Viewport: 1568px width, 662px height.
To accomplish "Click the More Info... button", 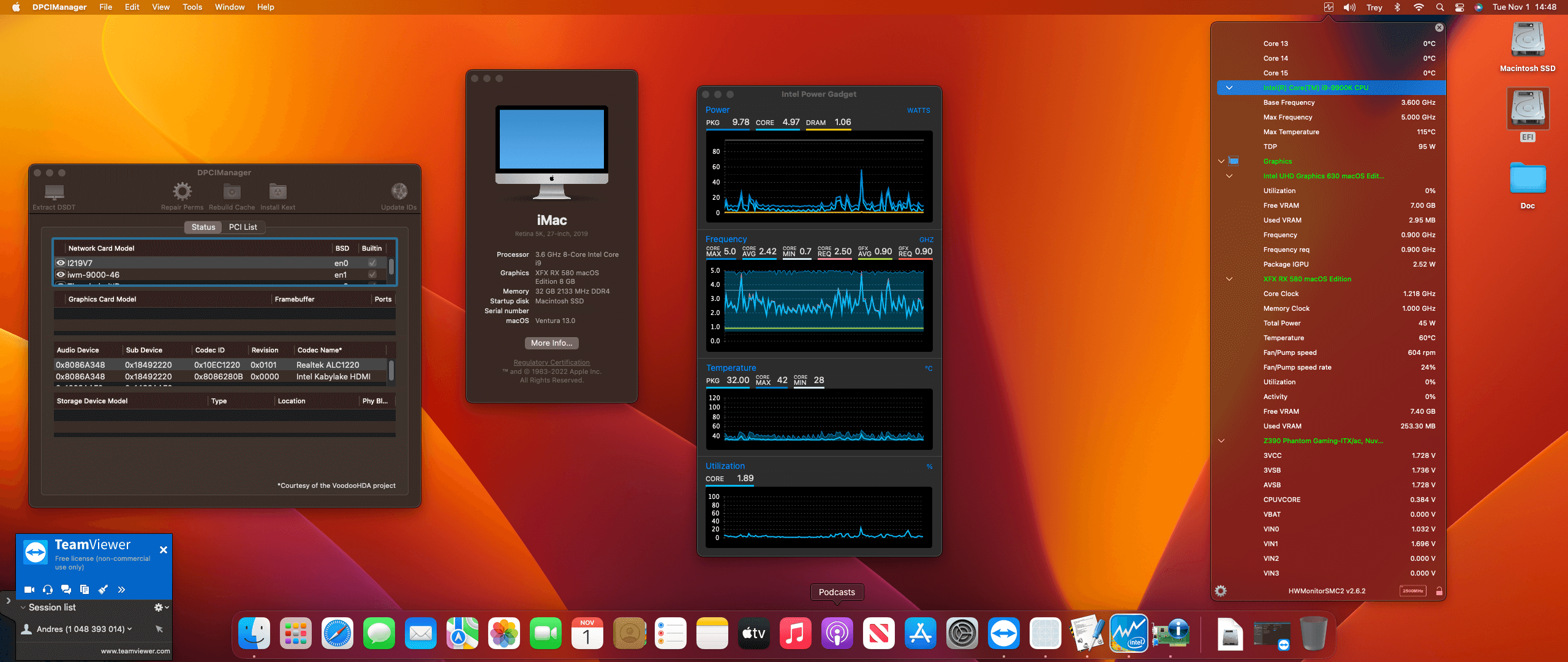I will click(551, 343).
